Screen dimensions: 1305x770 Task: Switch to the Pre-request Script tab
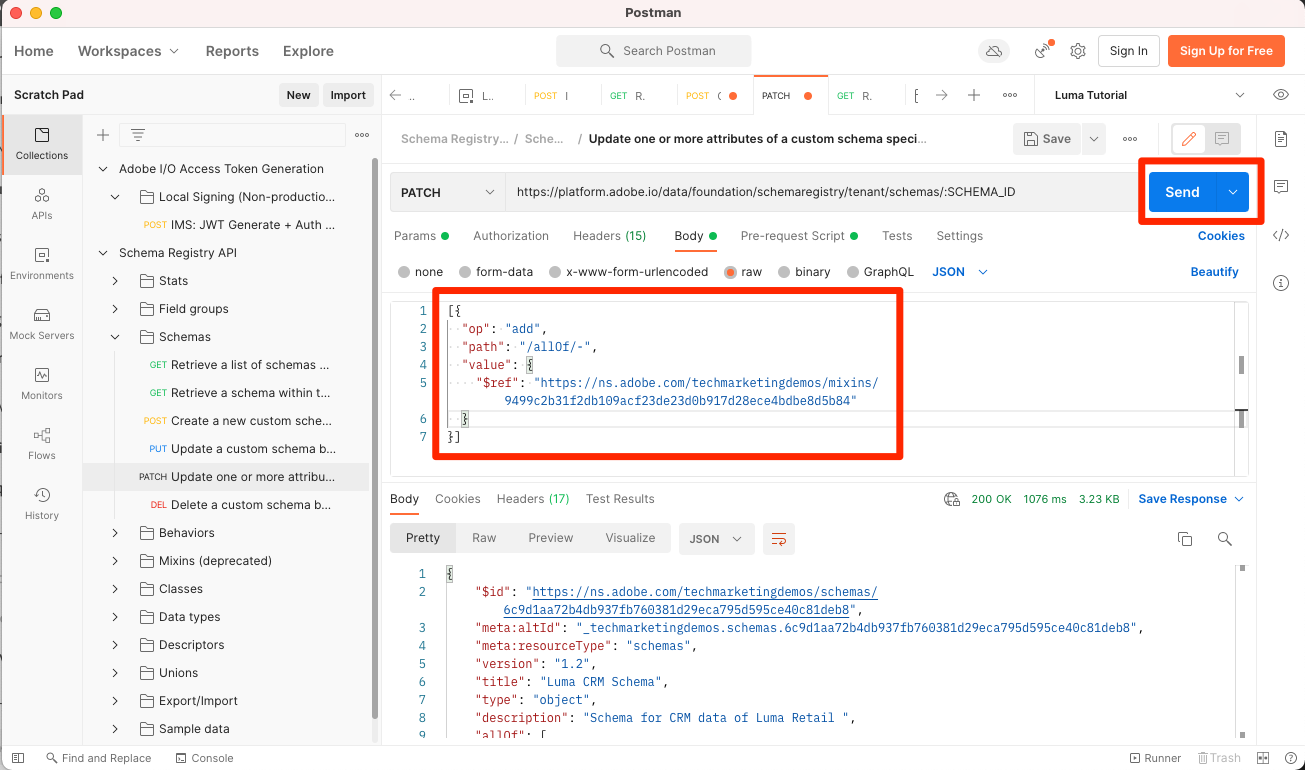(799, 236)
